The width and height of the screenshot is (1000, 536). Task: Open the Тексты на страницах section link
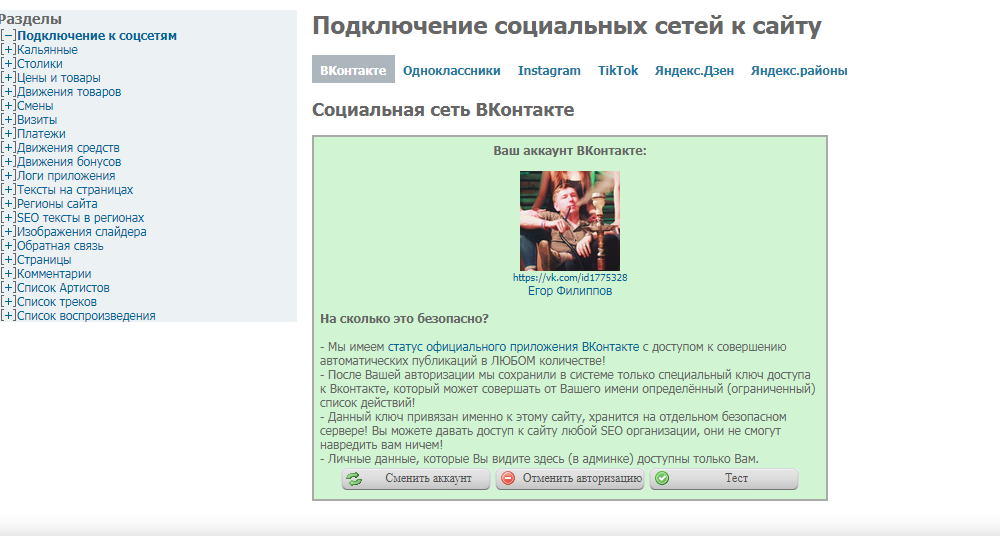point(75,190)
